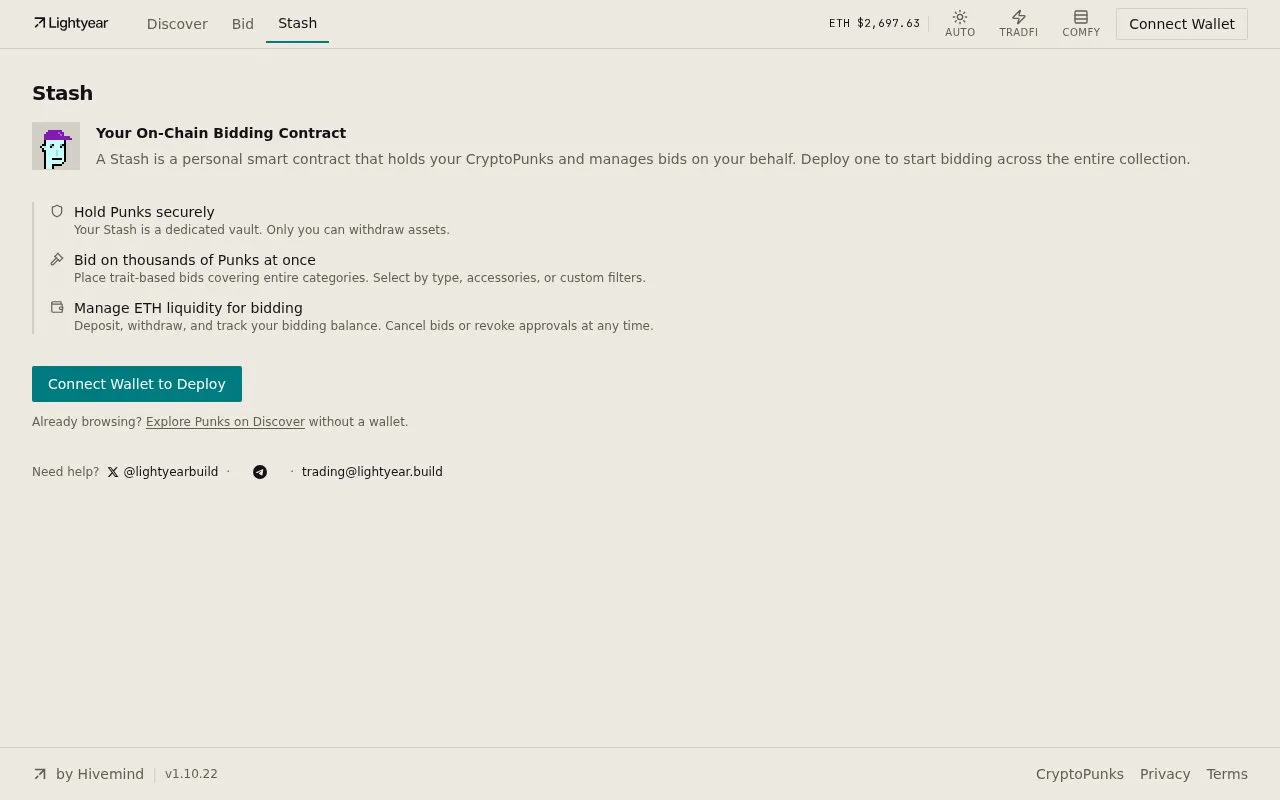Viewport: 1280px width, 800px height.
Task: Open the Terms footer link
Action: [1227, 774]
